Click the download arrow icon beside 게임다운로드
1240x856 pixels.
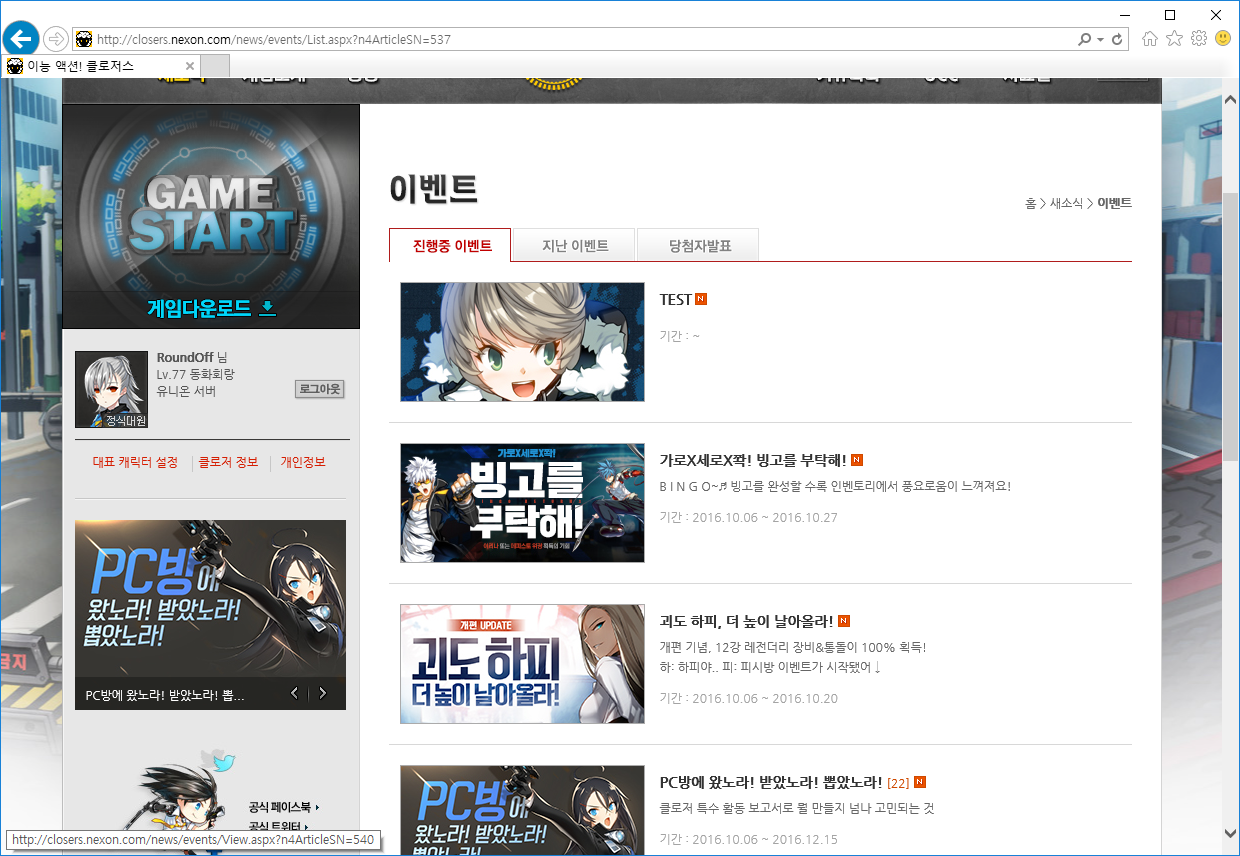point(267,309)
